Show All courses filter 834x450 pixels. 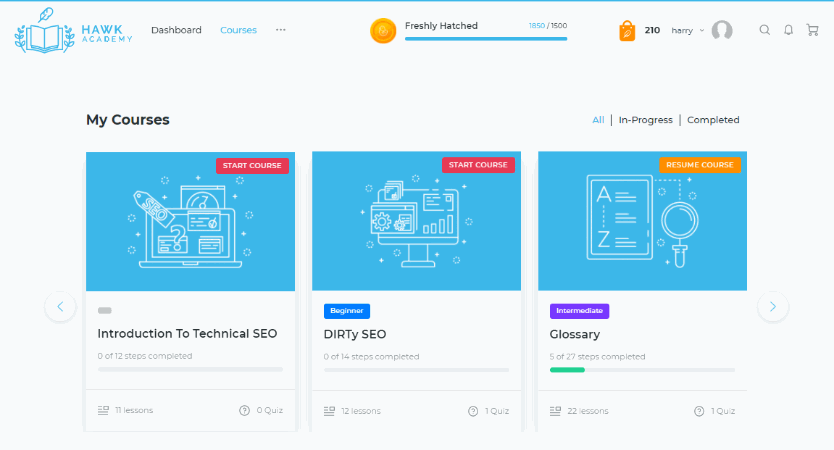click(x=598, y=120)
